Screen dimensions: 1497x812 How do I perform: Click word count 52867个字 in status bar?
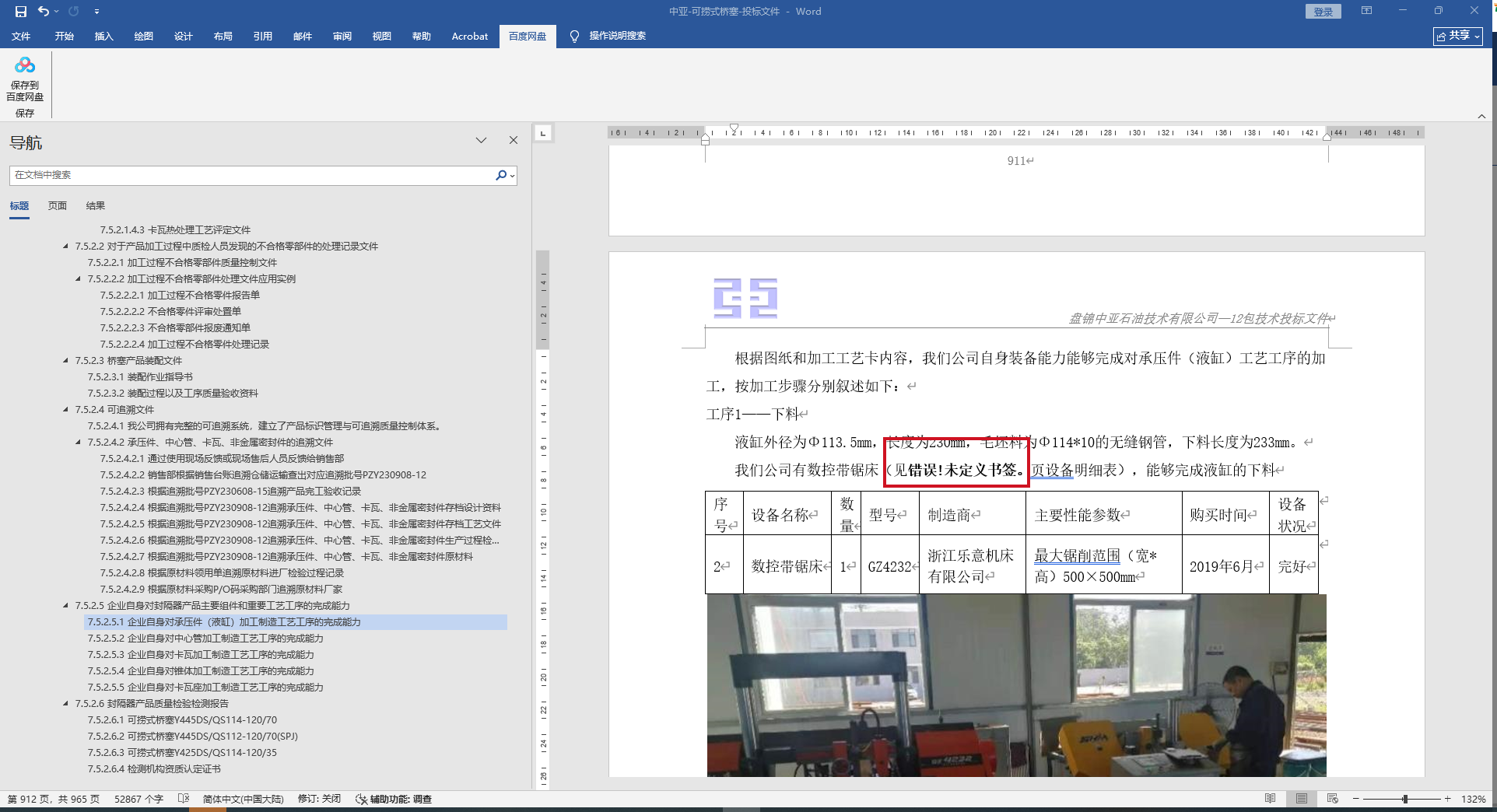coord(138,800)
